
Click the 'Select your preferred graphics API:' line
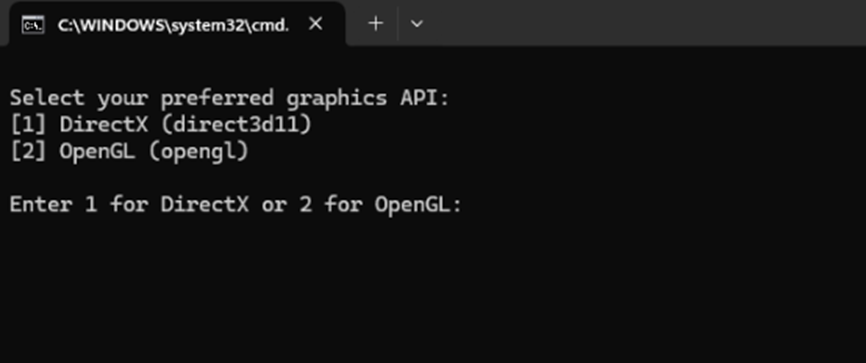coord(230,98)
